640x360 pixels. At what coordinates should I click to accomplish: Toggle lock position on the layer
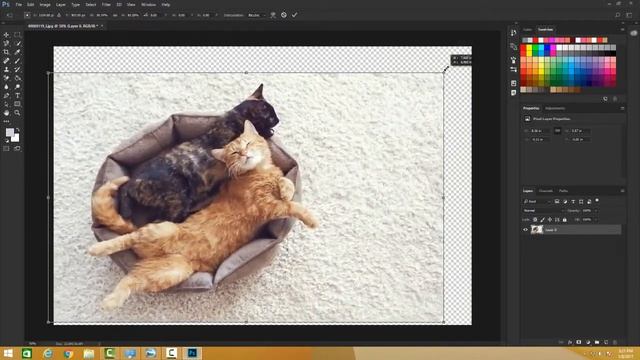pyautogui.click(x=550, y=220)
